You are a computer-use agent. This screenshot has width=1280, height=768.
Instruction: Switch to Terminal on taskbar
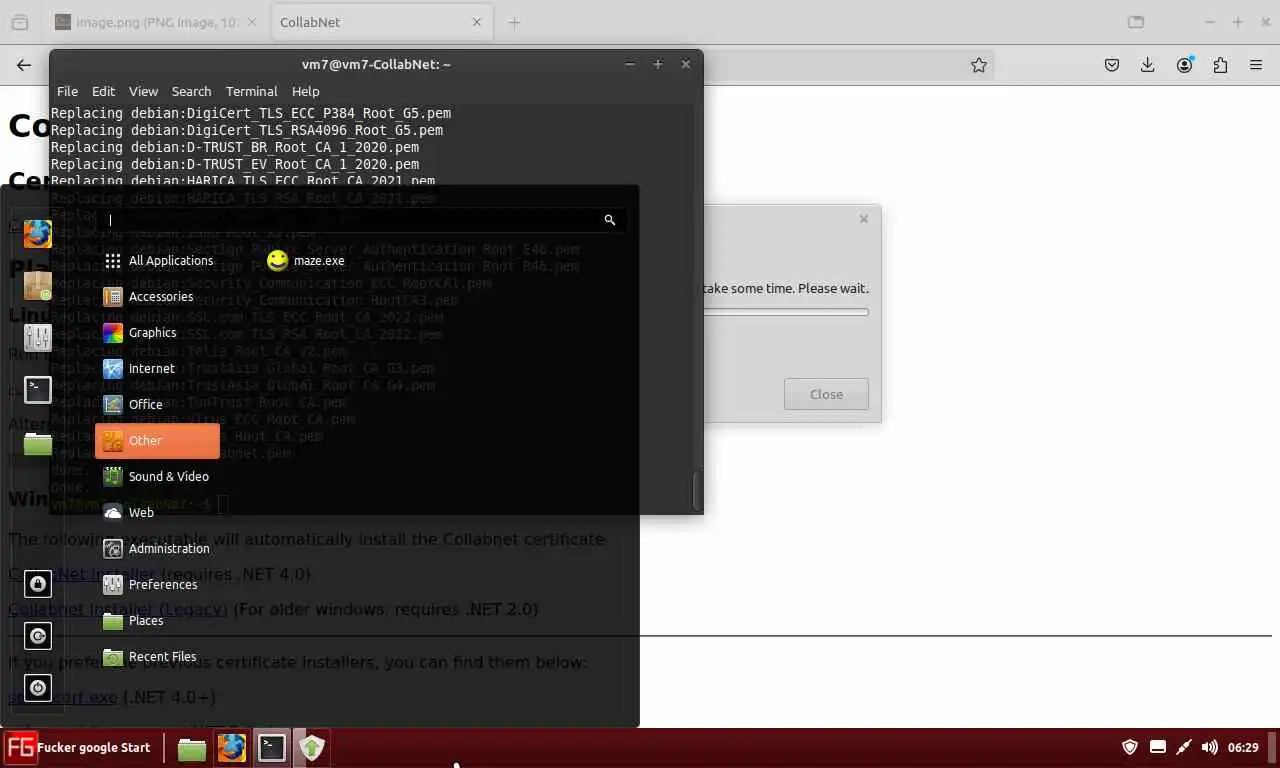[x=272, y=748]
